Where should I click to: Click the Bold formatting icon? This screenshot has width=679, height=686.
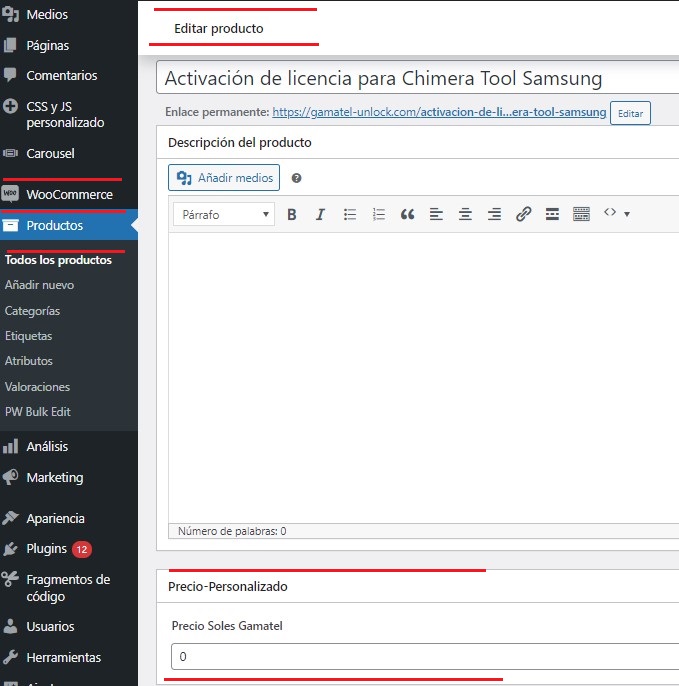[x=292, y=214]
